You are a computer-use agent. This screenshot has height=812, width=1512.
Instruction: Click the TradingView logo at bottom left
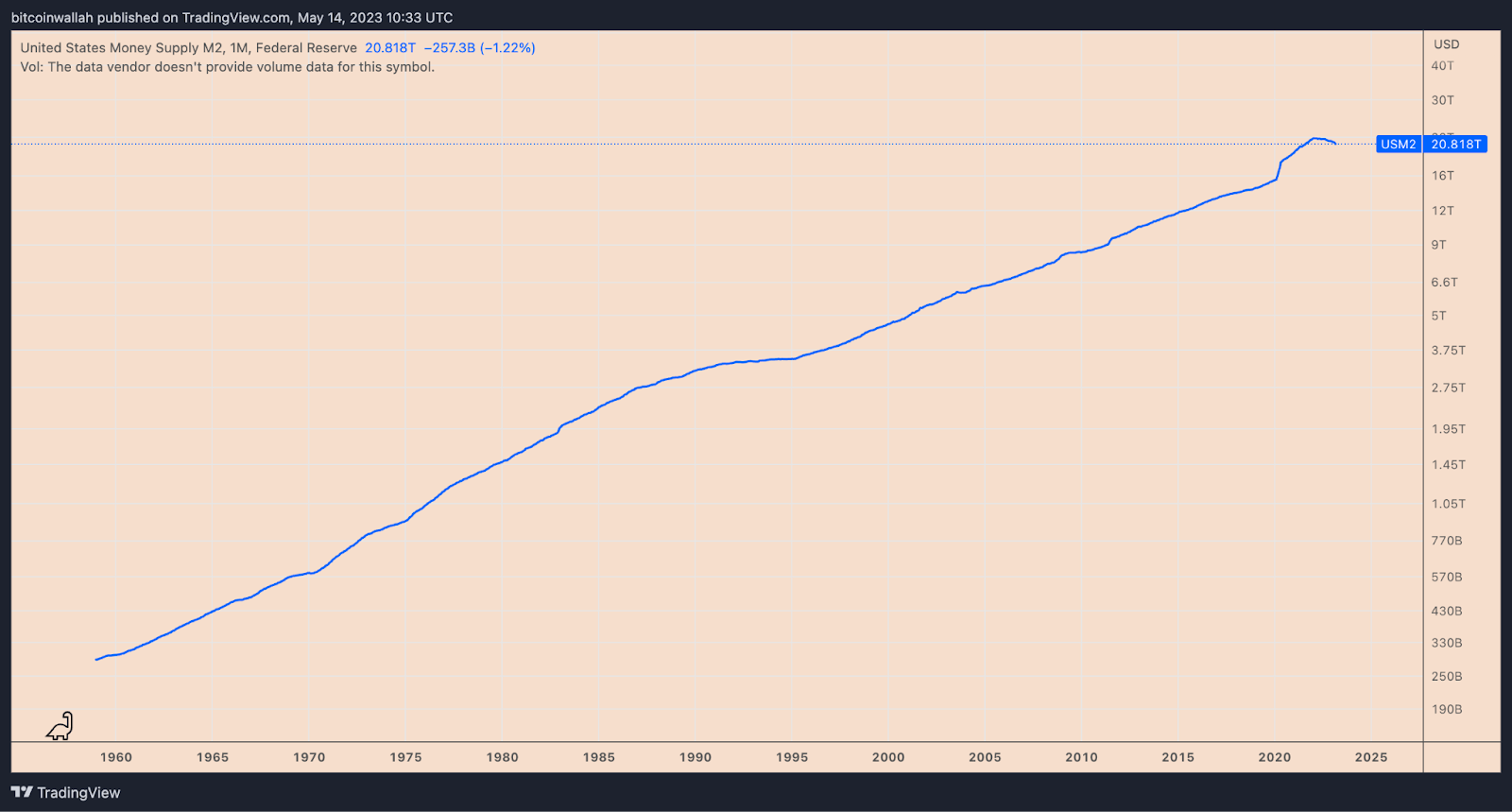point(65,792)
